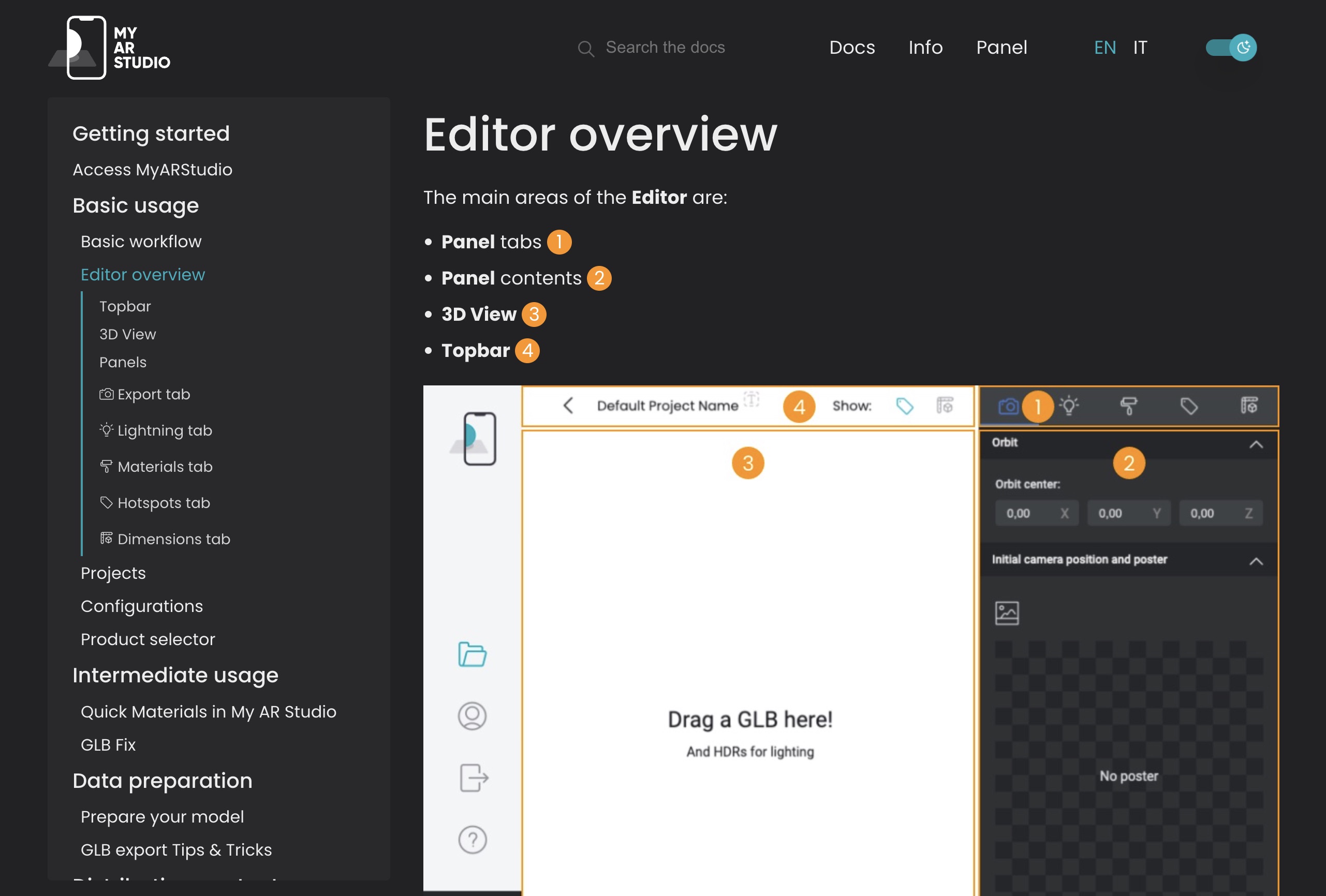
Task: Select the Show label button in topbar
Action: click(902, 406)
